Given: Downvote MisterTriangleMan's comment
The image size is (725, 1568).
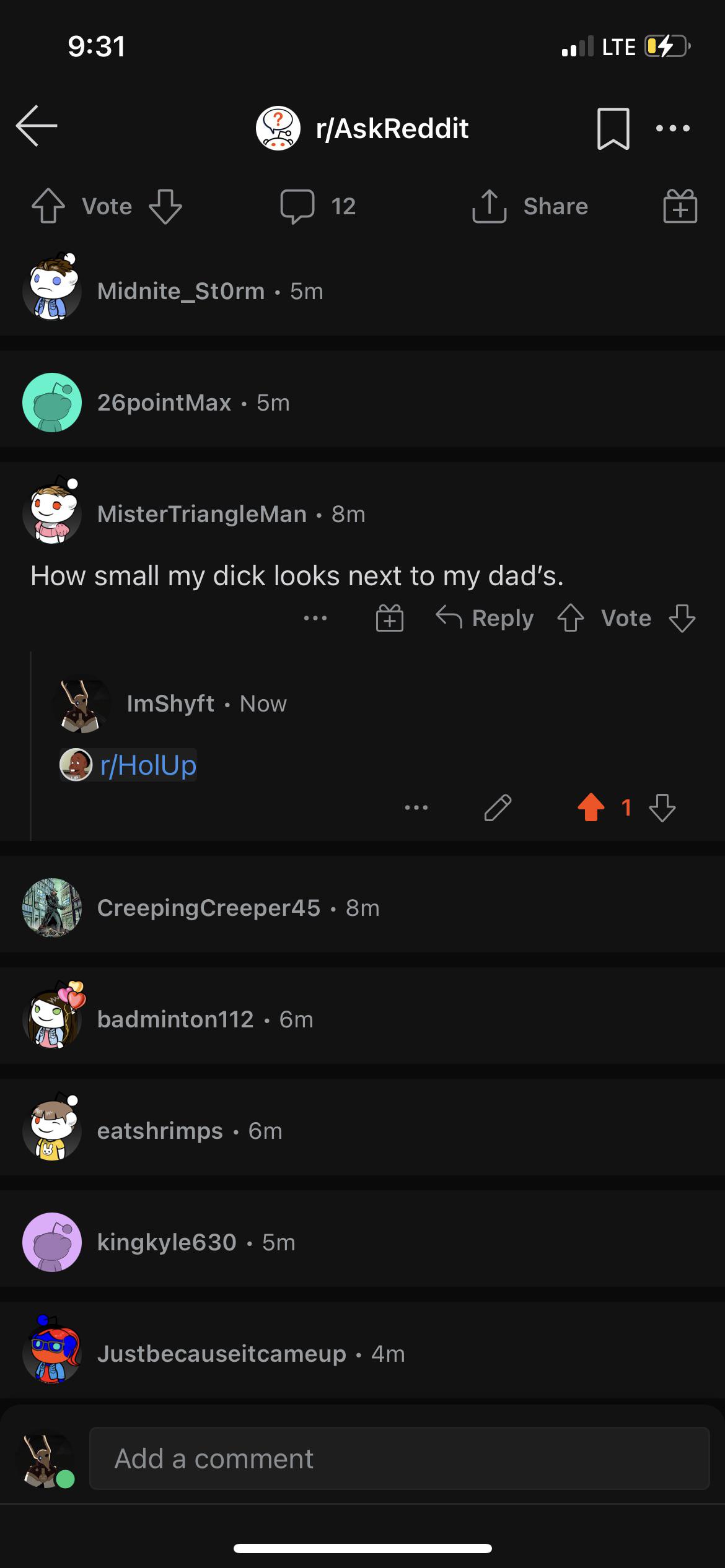Looking at the screenshot, I should tap(682, 618).
